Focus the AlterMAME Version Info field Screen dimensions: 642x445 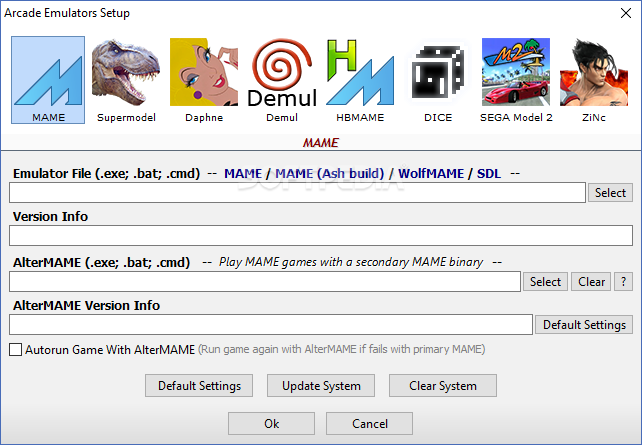point(271,325)
